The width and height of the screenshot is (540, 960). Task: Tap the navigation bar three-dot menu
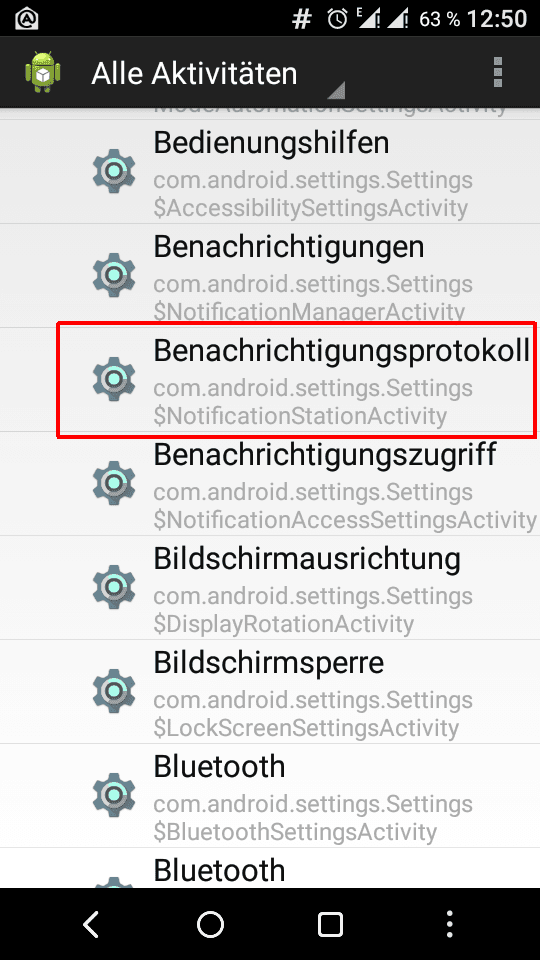(450, 924)
